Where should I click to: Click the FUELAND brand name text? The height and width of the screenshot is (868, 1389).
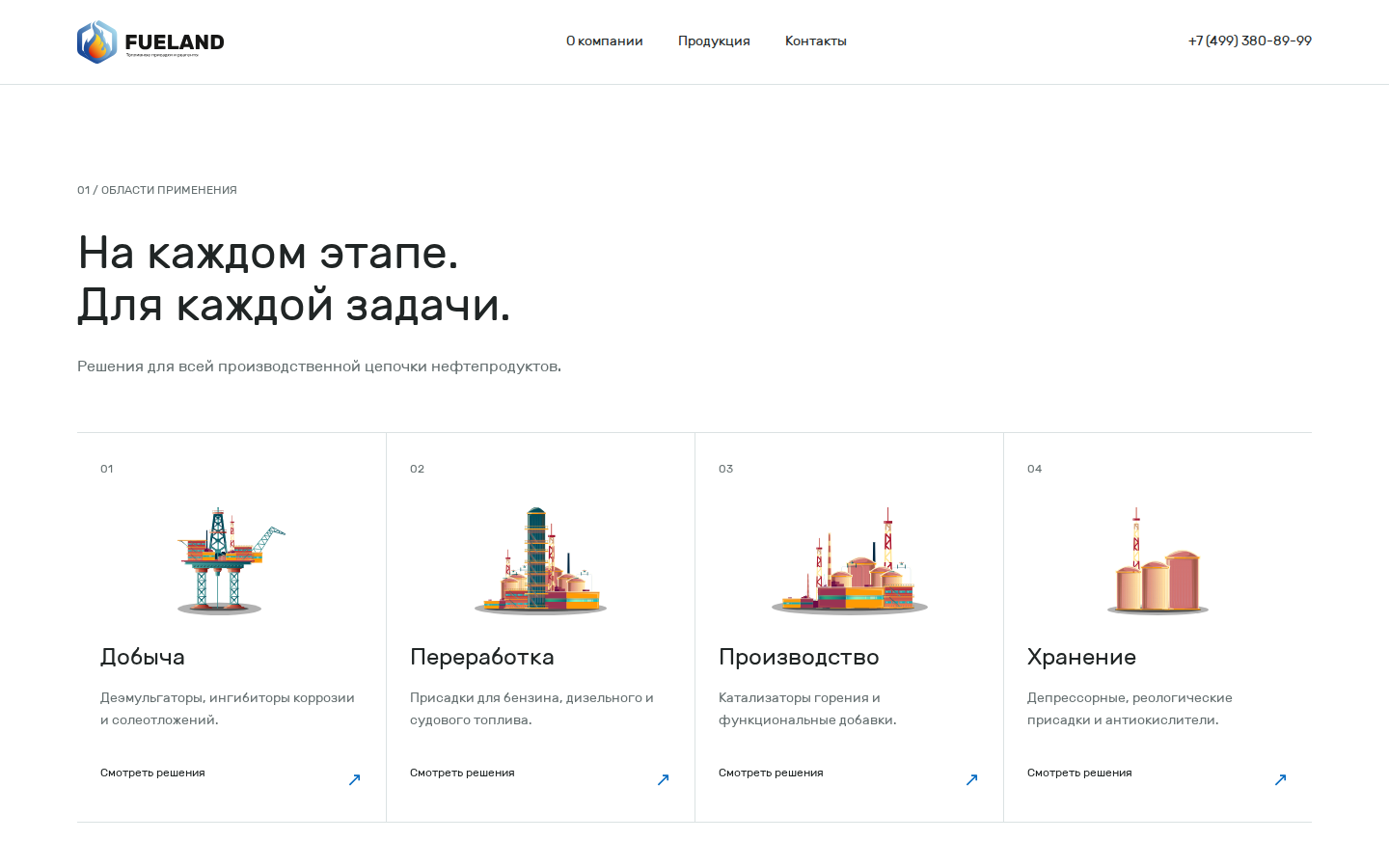click(x=175, y=41)
